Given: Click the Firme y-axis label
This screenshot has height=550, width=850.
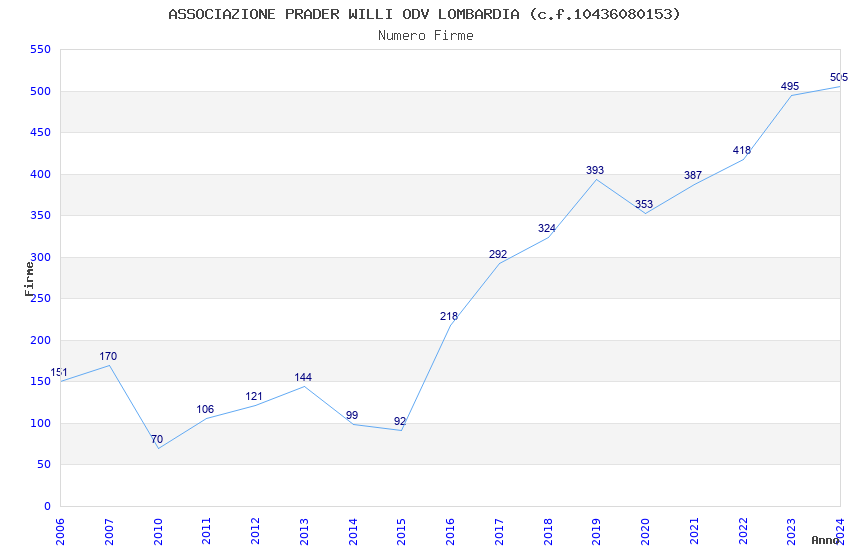Looking at the screenshot, I should 29,279.
